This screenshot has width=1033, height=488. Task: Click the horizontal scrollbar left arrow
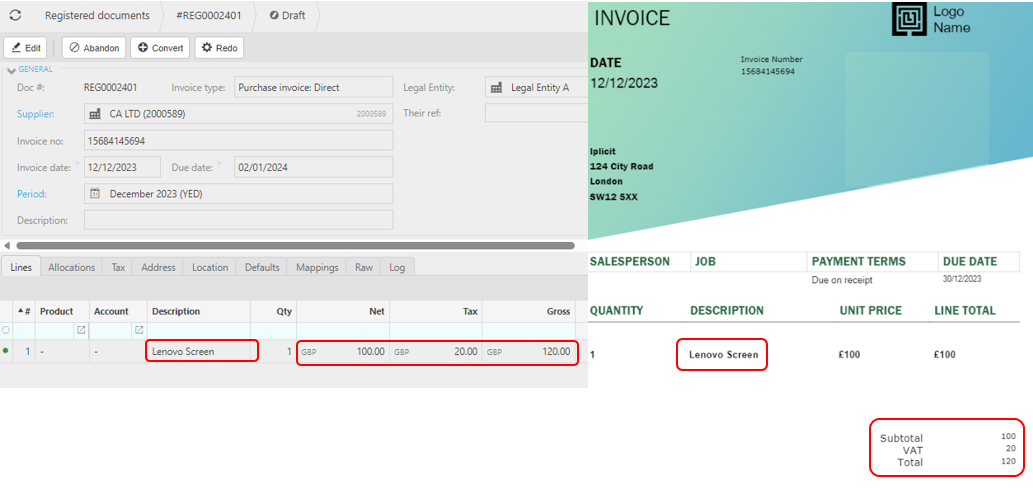coord(7,245)
